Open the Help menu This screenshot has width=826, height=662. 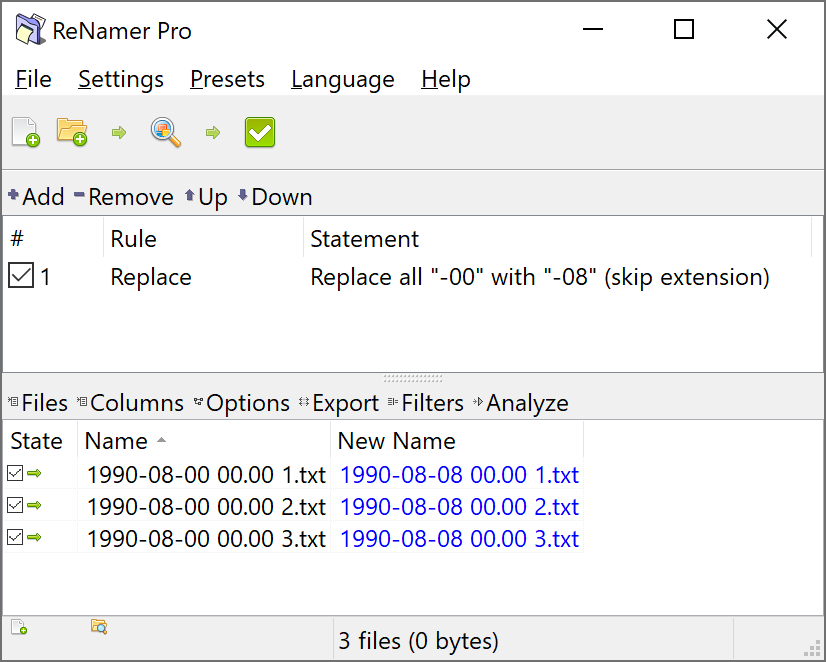coord(446,80)
